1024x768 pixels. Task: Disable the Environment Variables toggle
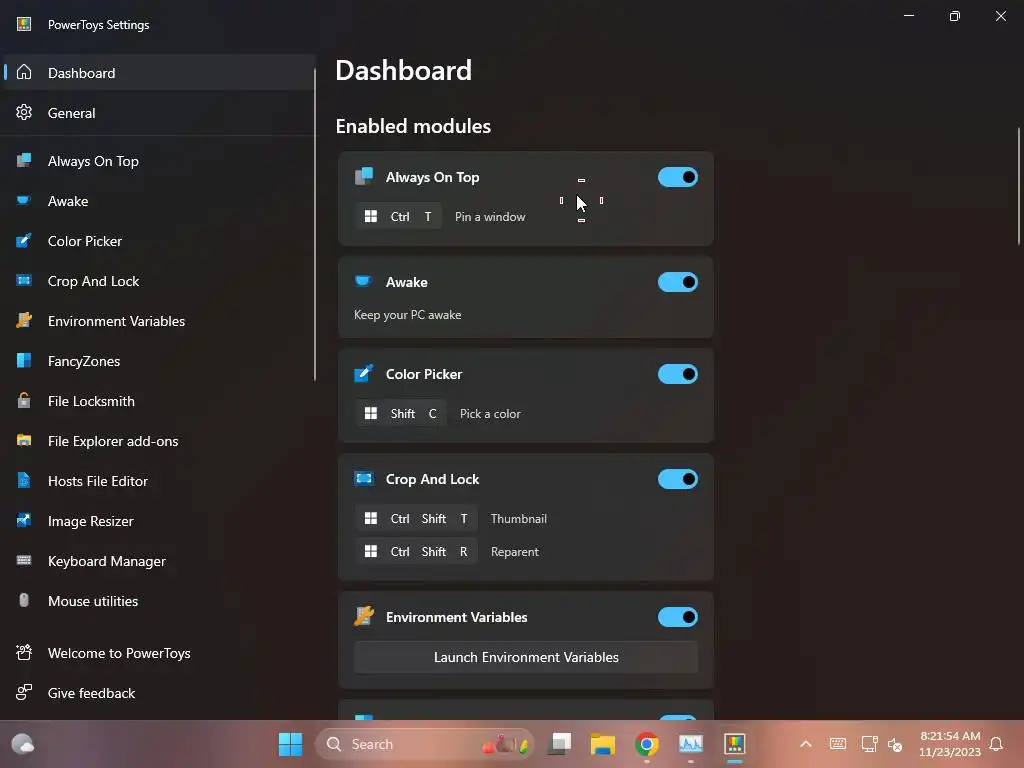tap(678, 617)
